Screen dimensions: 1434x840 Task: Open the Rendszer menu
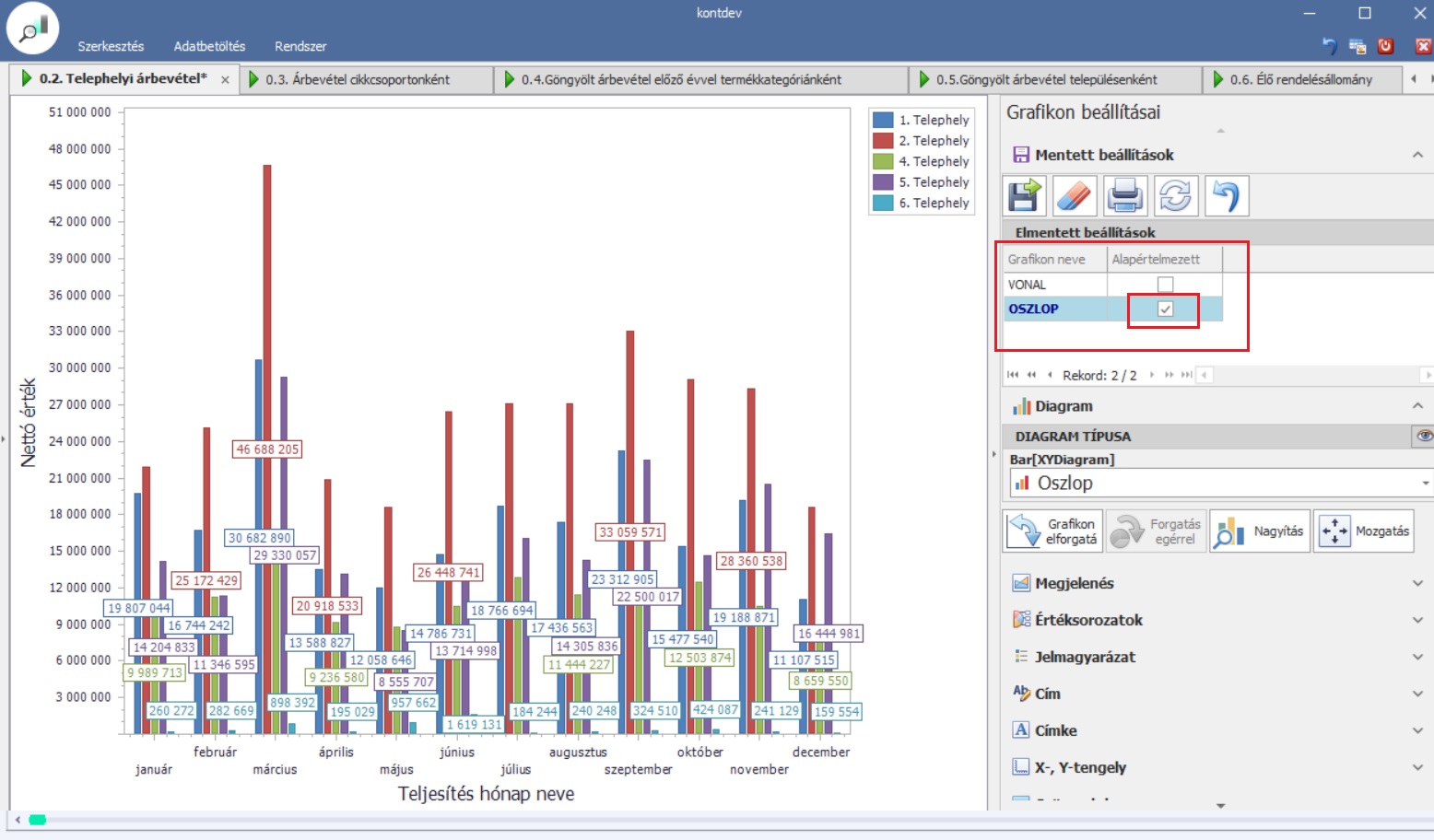(x=300, y=46)
